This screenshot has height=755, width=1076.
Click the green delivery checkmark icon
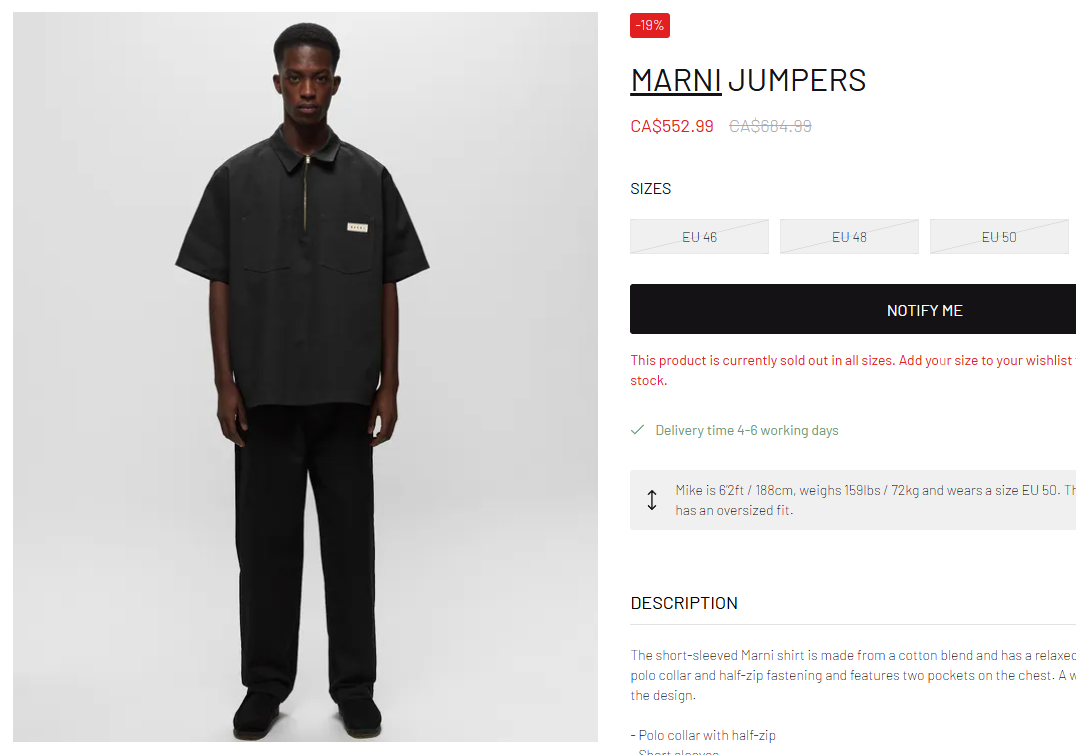point(638,430)
